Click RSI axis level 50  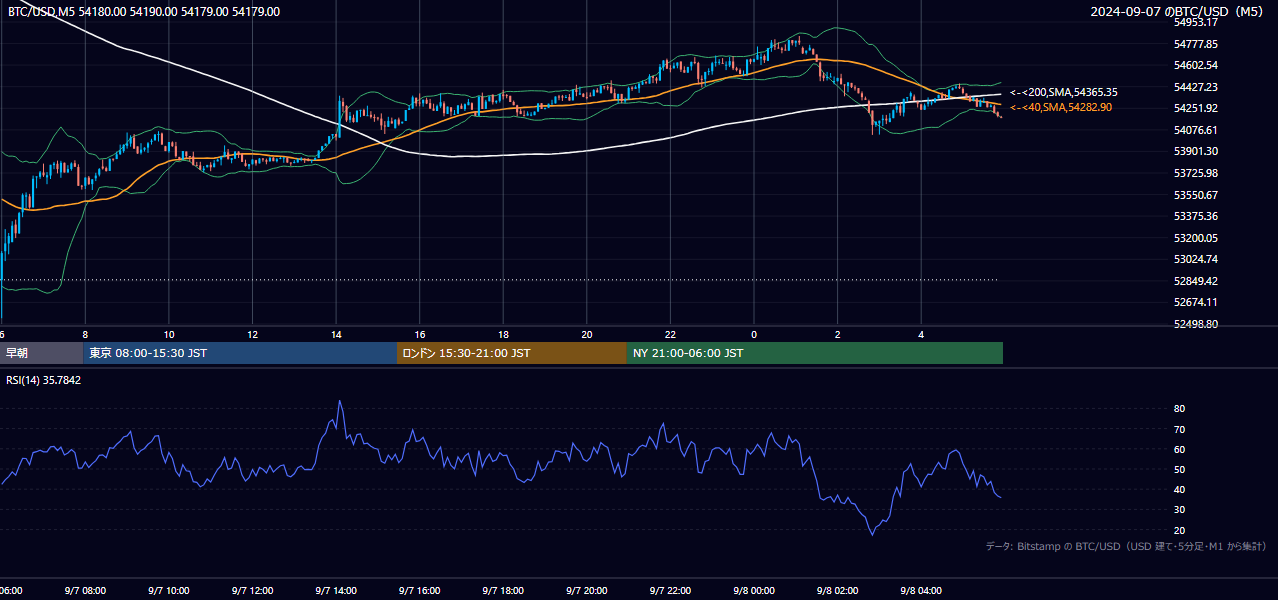[x=1180, y=469]
